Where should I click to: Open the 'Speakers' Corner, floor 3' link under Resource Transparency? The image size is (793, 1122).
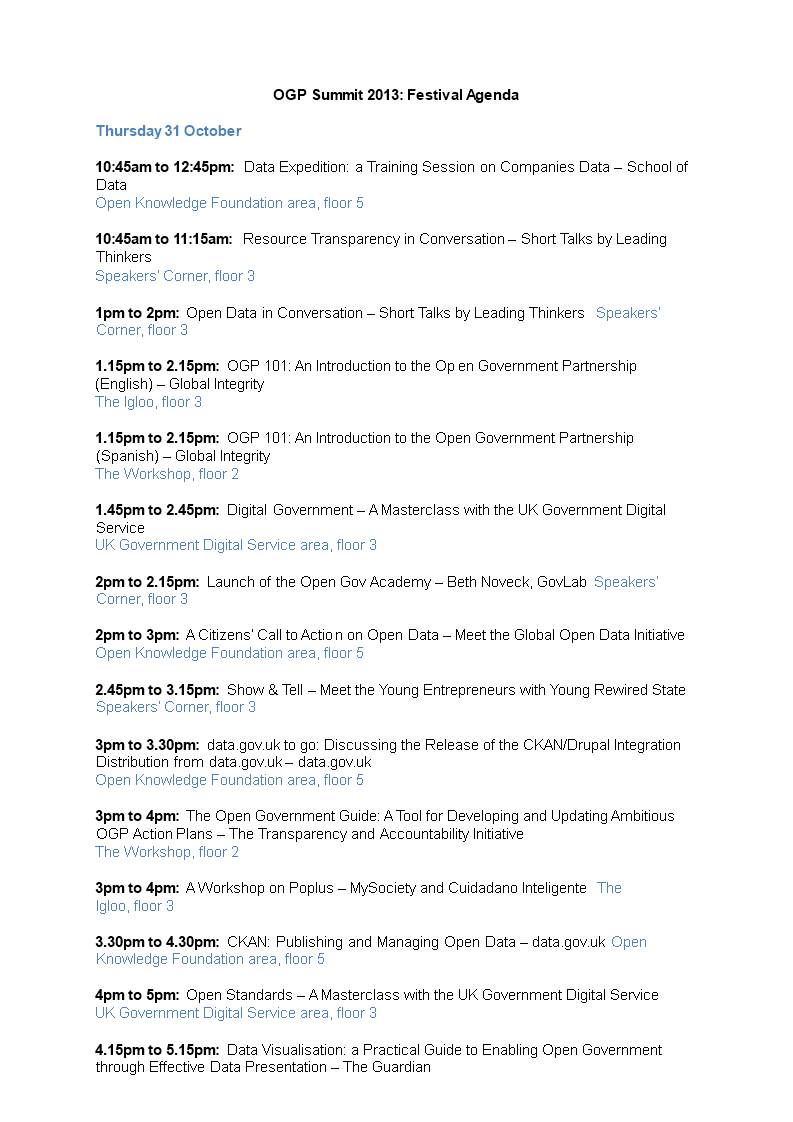coord(175,276)
